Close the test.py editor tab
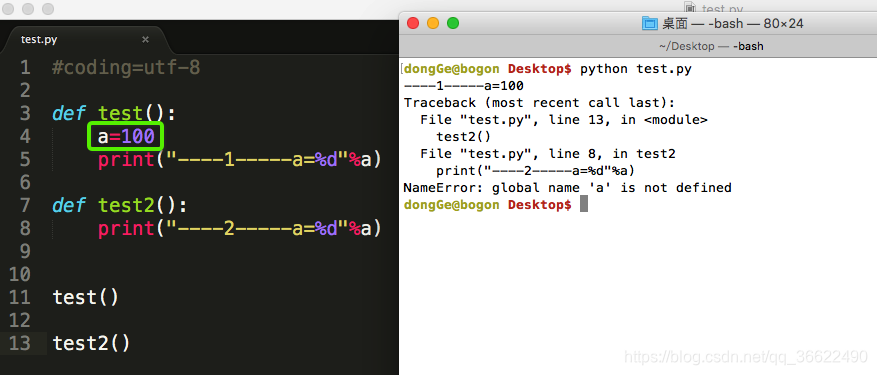The width and height of the screenshot is (877, 375). click(x=145, y=40)
